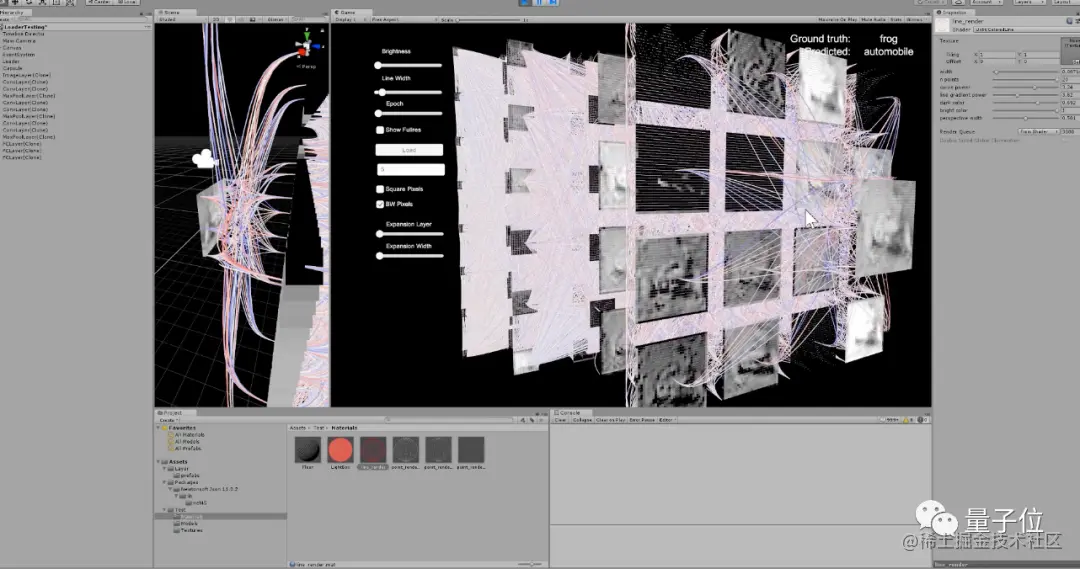Select Main Camera in Hierarchy
The image size is (1080, 569).
[x=19, y=41]
